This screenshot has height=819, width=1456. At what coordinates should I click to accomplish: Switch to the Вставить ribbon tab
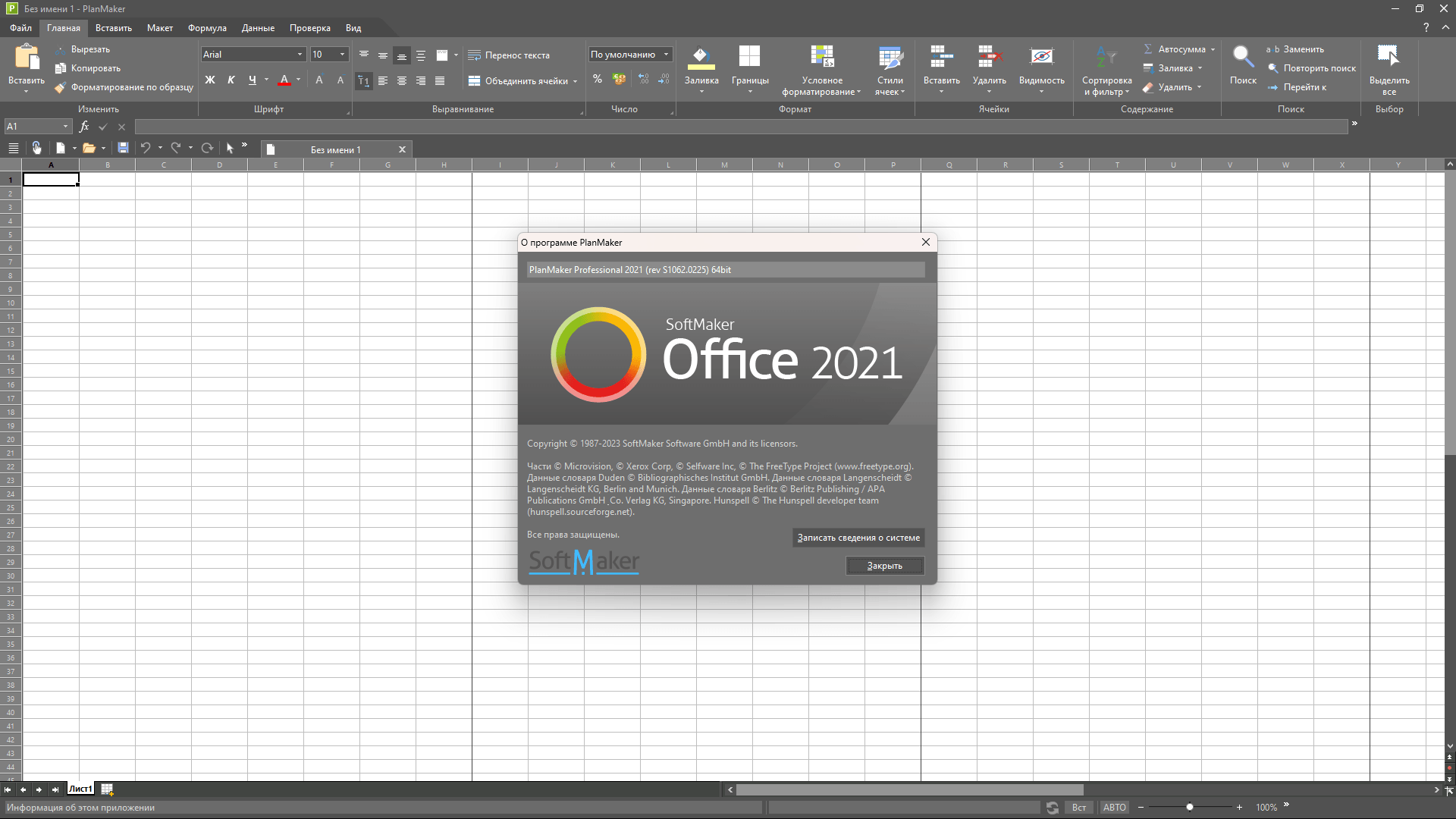click(x=114, y=28)
